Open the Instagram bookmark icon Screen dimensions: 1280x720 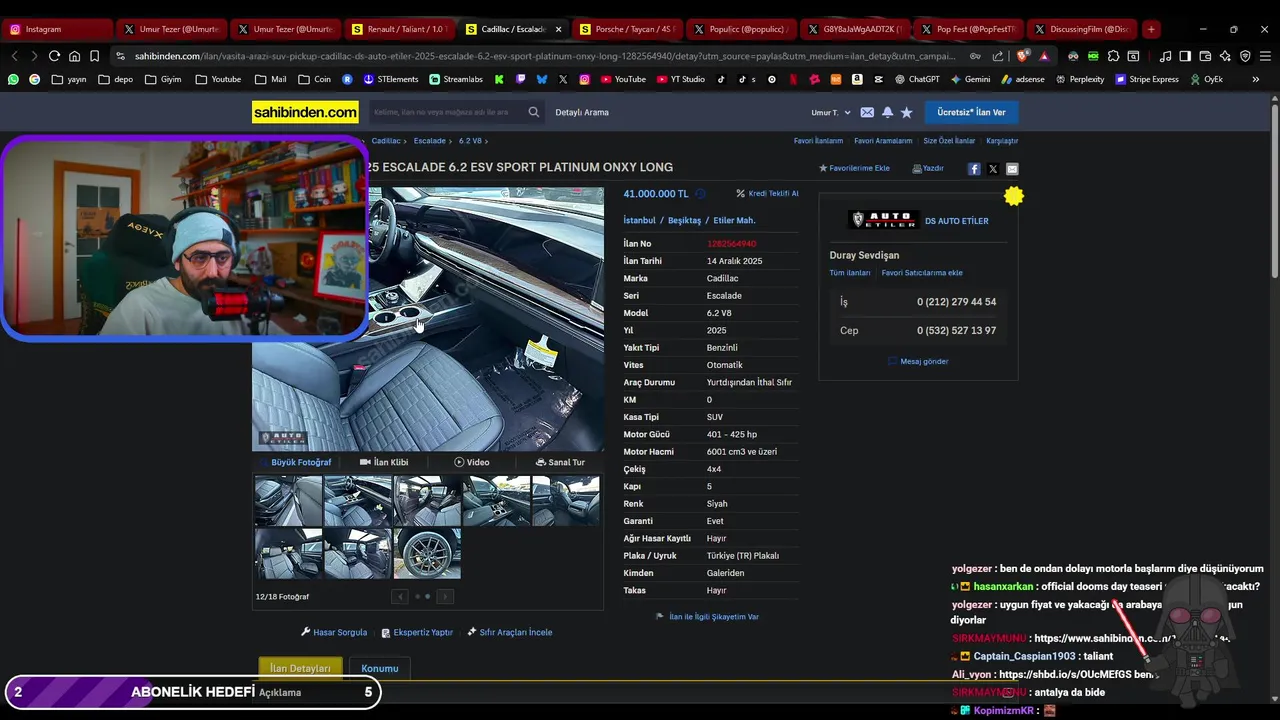click(x=584, y=79)
